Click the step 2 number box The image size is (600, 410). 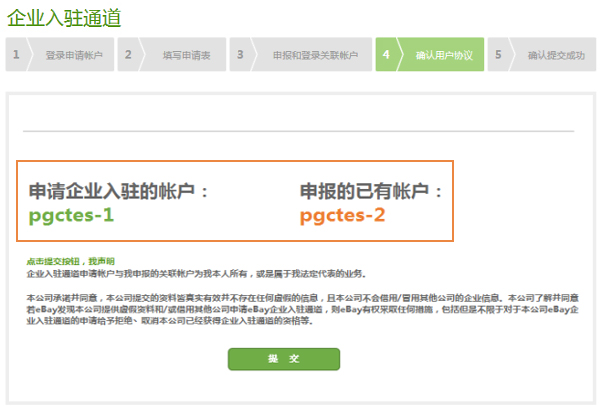(x=128, y=56)
